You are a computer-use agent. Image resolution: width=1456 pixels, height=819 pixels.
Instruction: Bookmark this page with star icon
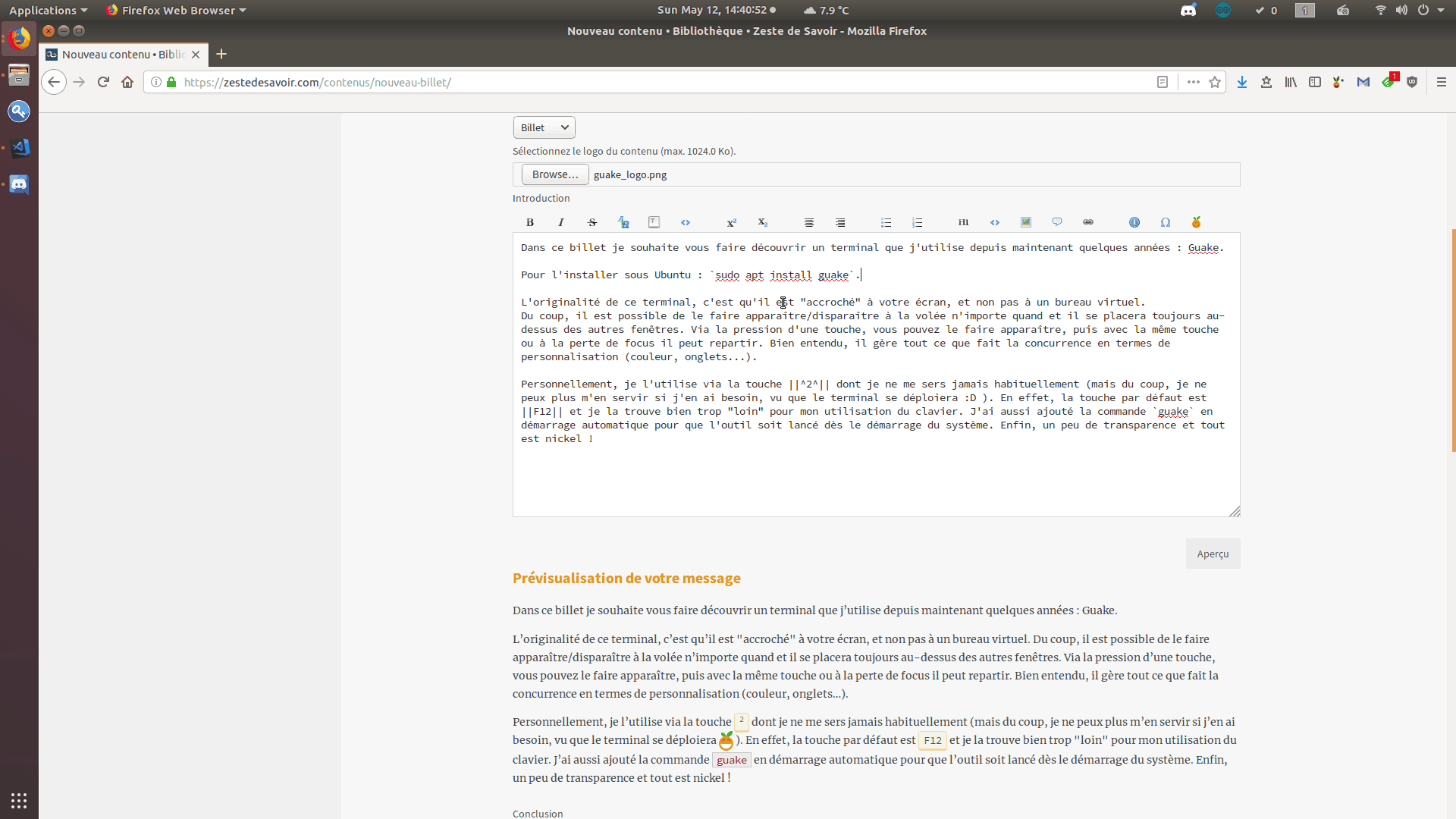(x=1215, y=82)
